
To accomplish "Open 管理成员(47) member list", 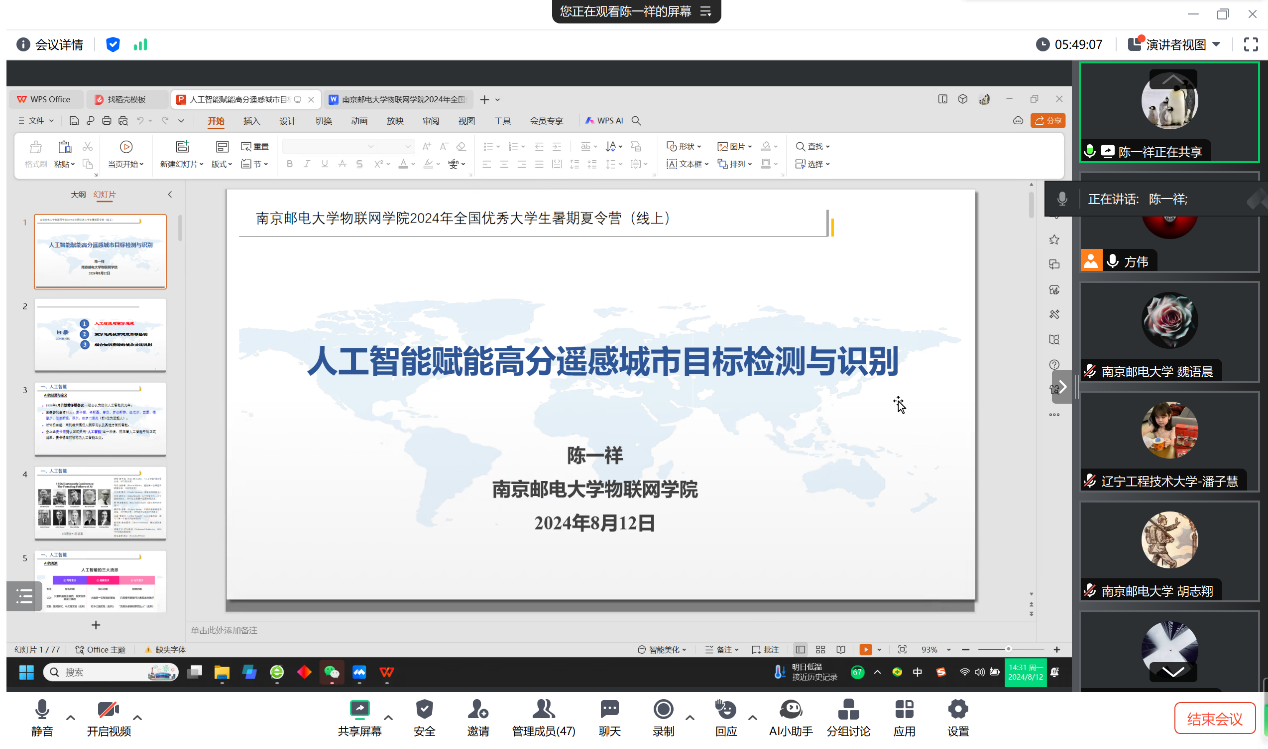I will pos(543,717).
